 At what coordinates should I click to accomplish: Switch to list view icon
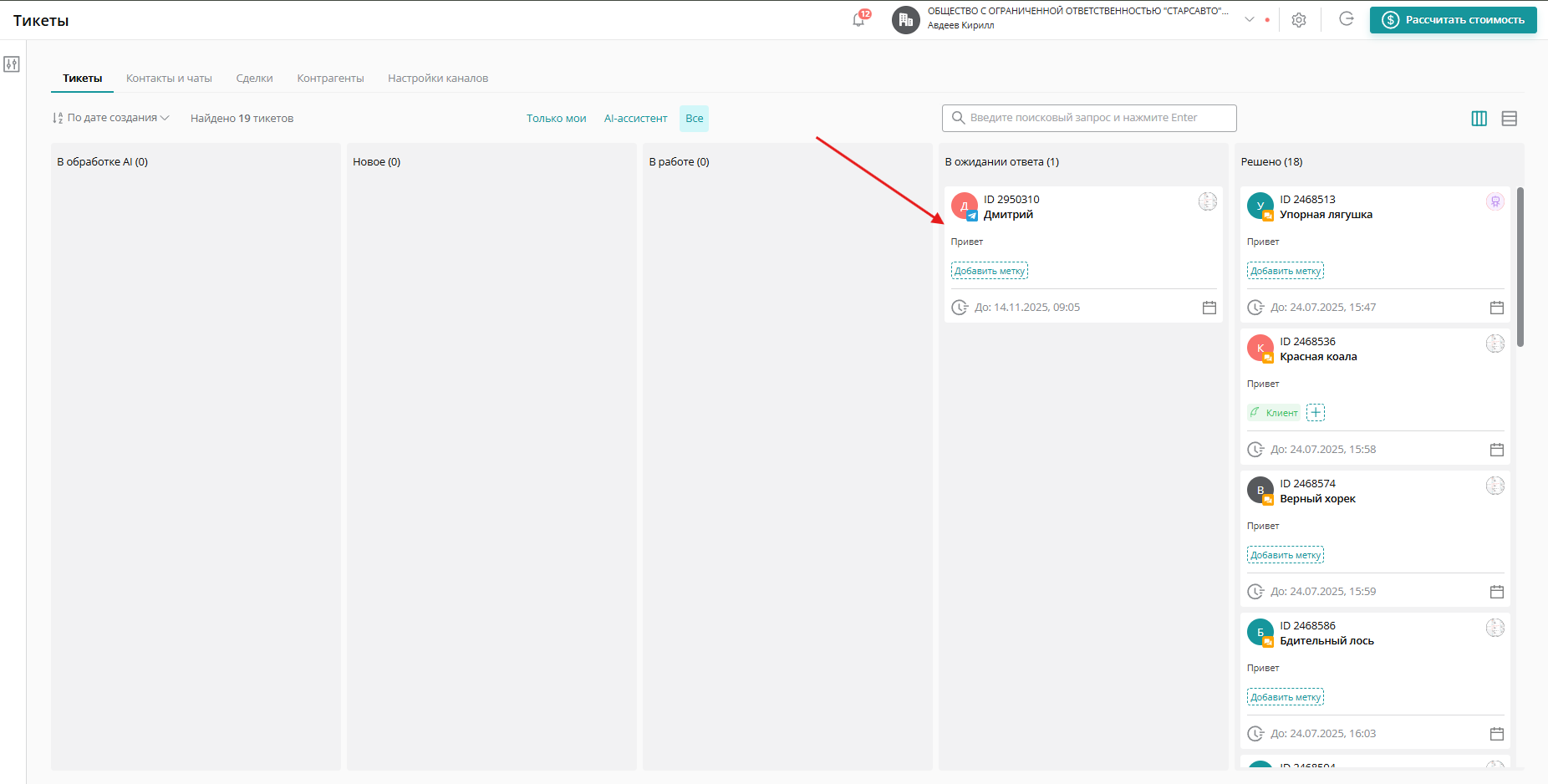point(1509,119)
